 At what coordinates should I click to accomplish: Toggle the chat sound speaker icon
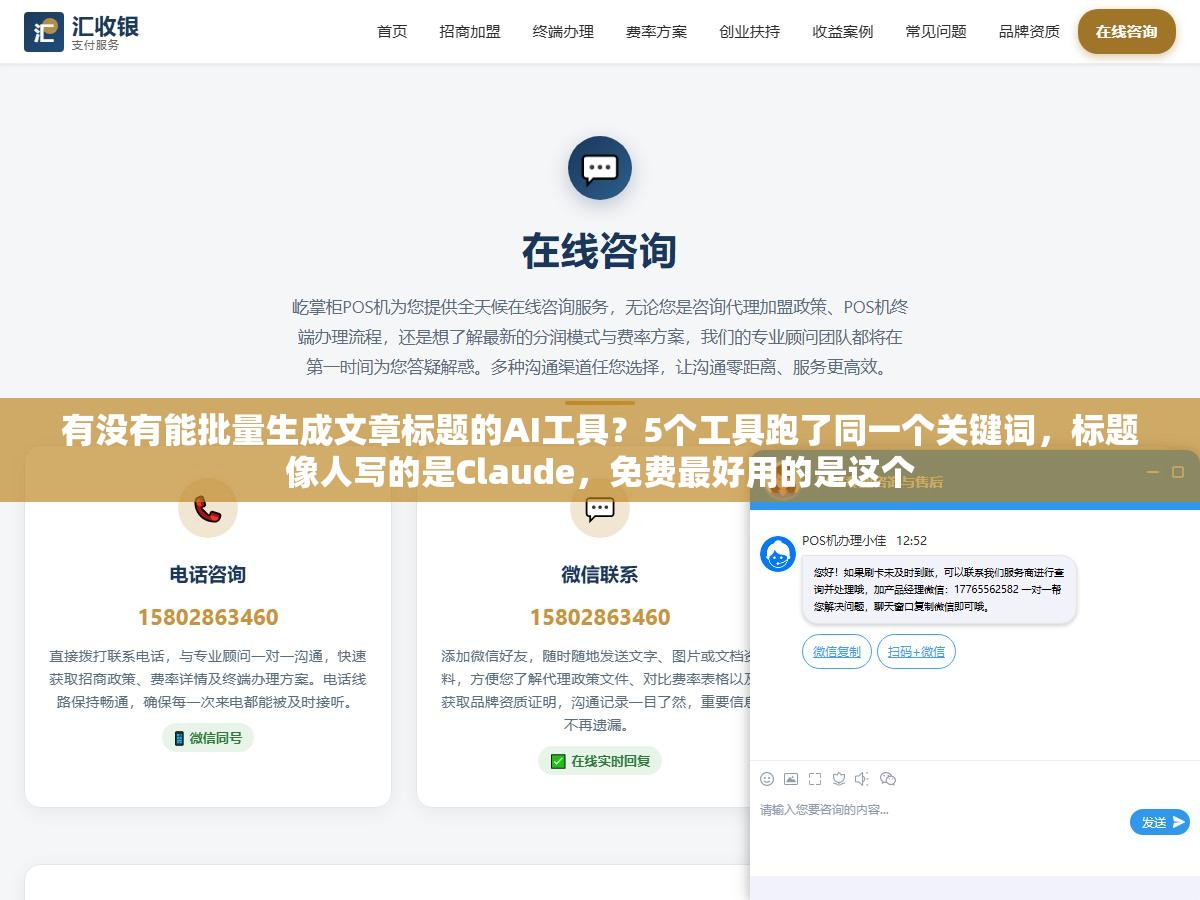pos(863,779)
